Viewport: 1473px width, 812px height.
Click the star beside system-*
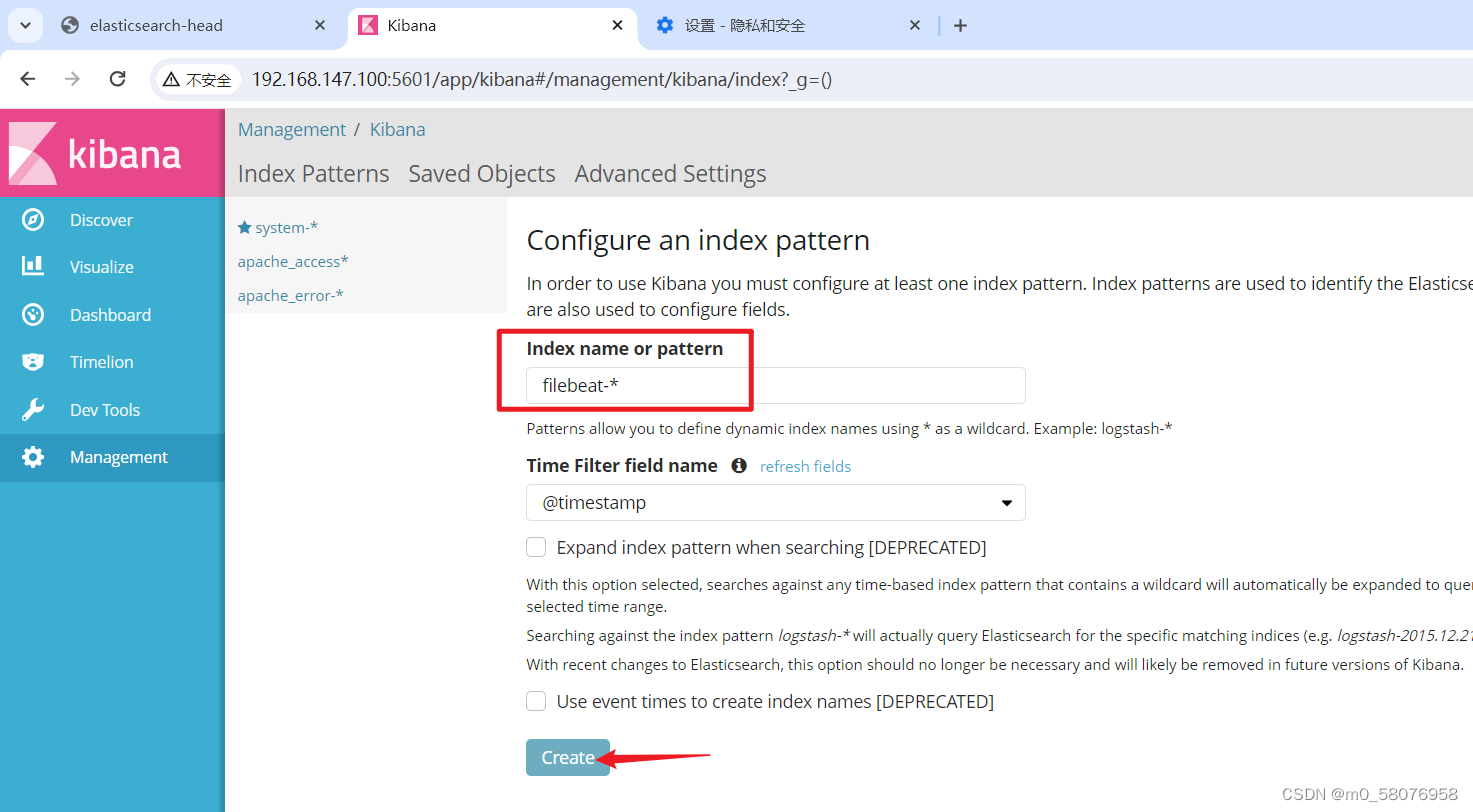point(244,227)
